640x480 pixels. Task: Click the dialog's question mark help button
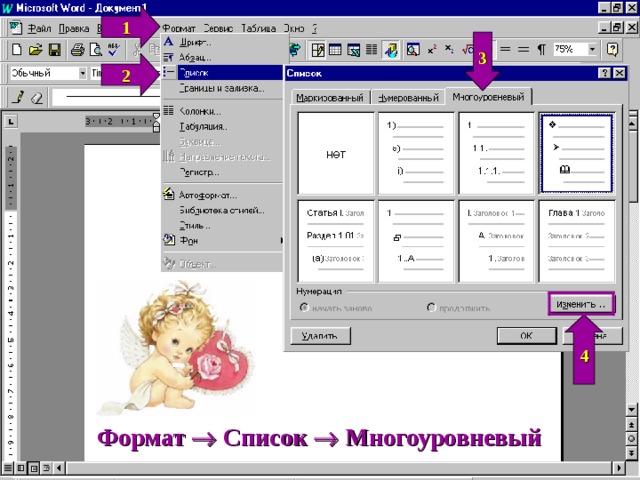(x=604, y=73)
